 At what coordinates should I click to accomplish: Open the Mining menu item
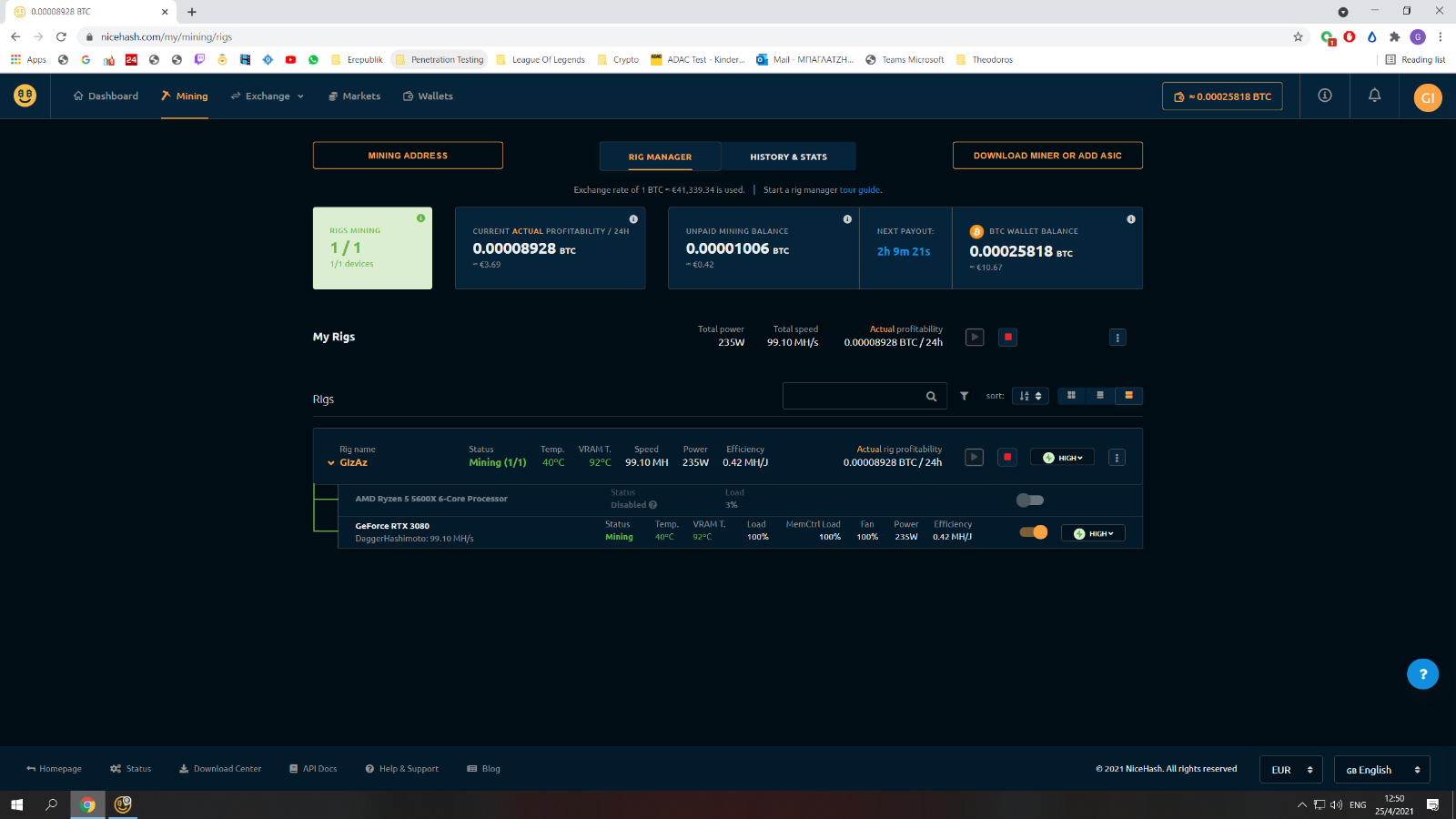coord(185,96)
